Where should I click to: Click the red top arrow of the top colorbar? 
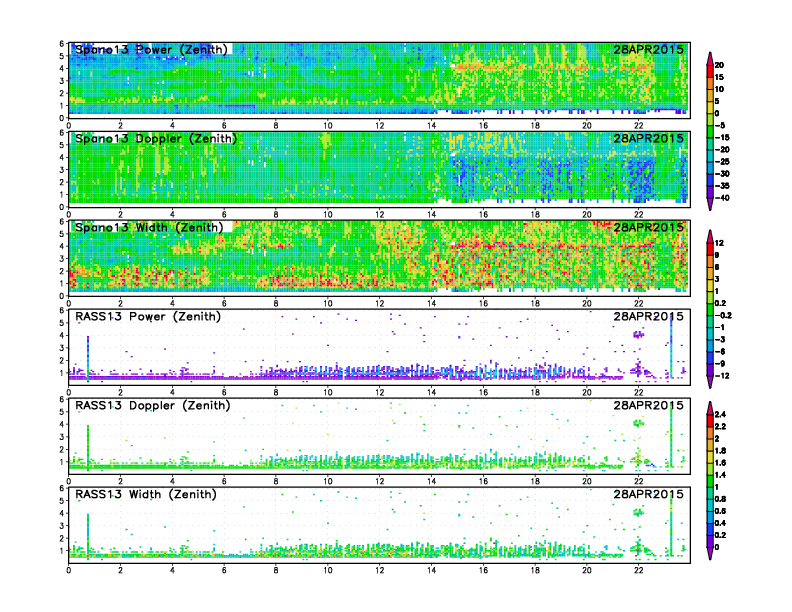coord(709,56)
